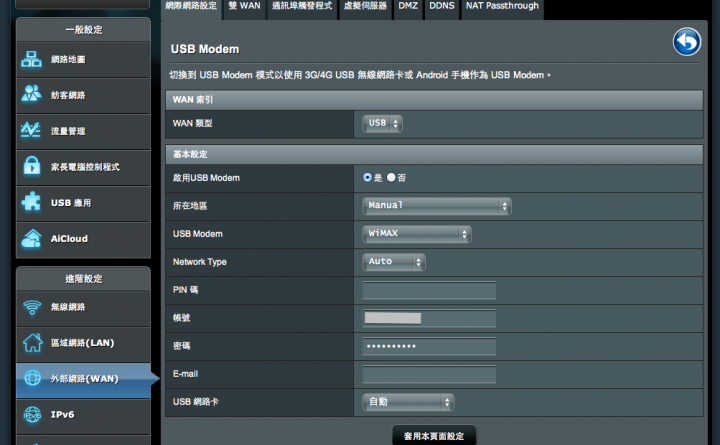The width and height of the screenshot is (720, 445).
Task: Click the 所在地區 row label
Action: [190, 206]
